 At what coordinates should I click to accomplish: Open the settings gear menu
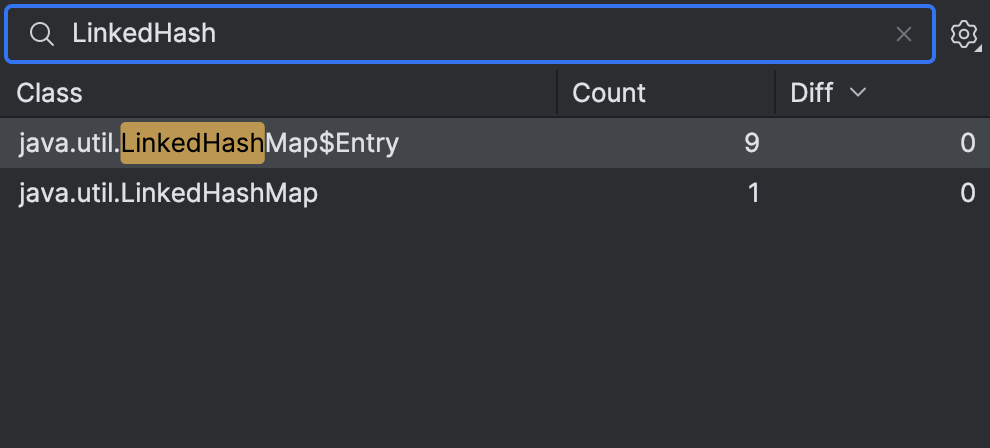[x=963, y=35]
